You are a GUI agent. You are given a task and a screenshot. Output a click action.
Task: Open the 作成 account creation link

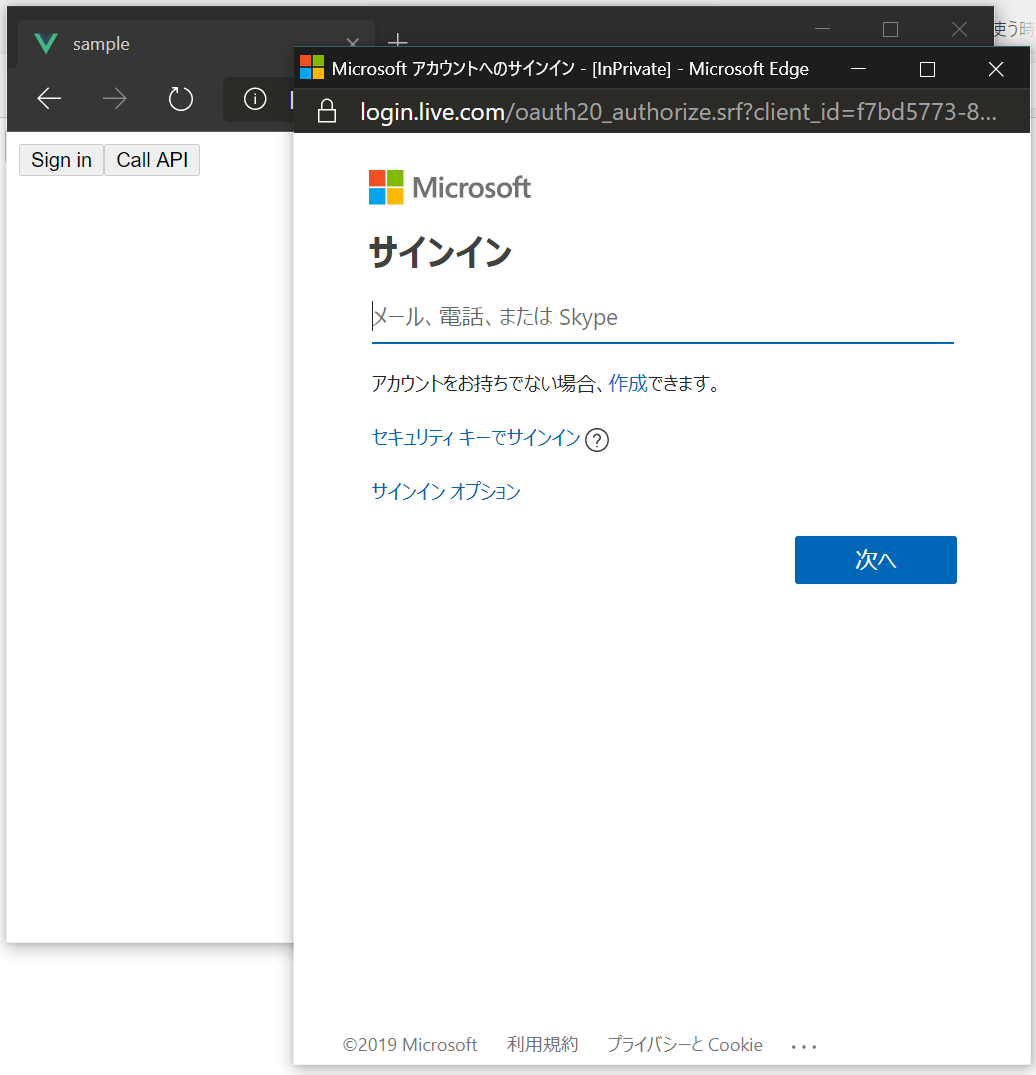point(629,383)
